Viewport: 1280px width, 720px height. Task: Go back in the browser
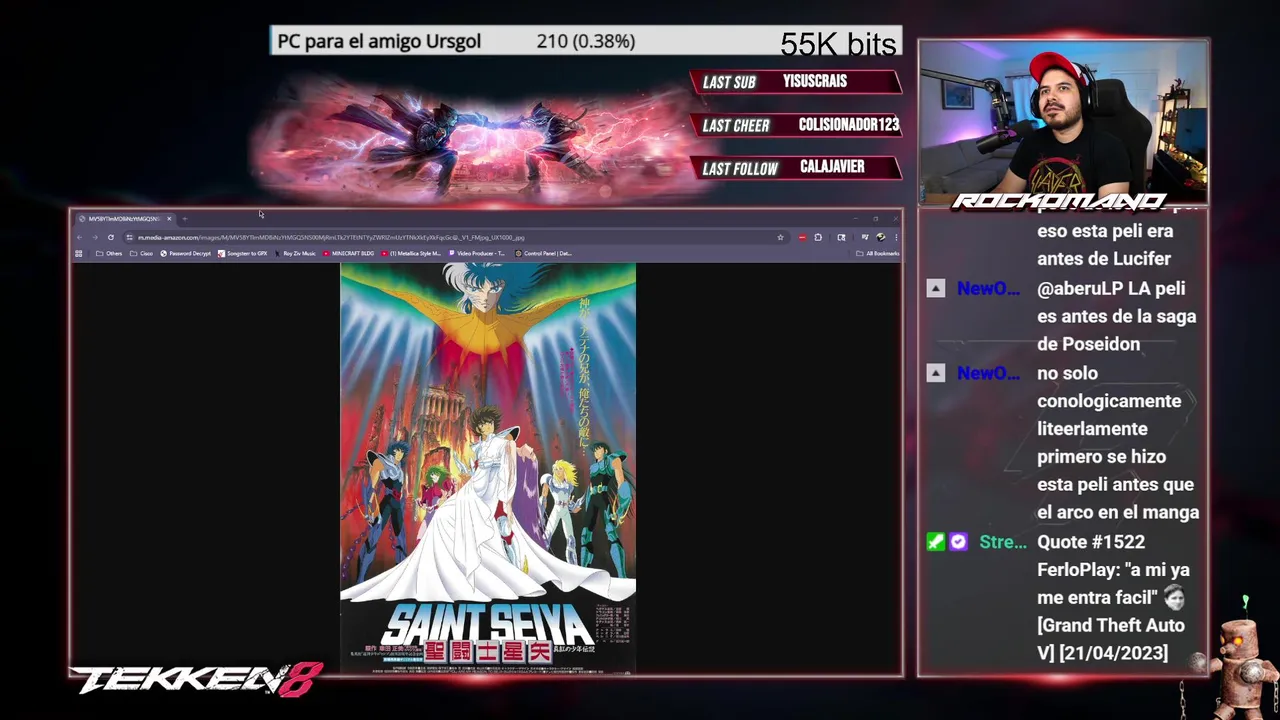(80, 237)
